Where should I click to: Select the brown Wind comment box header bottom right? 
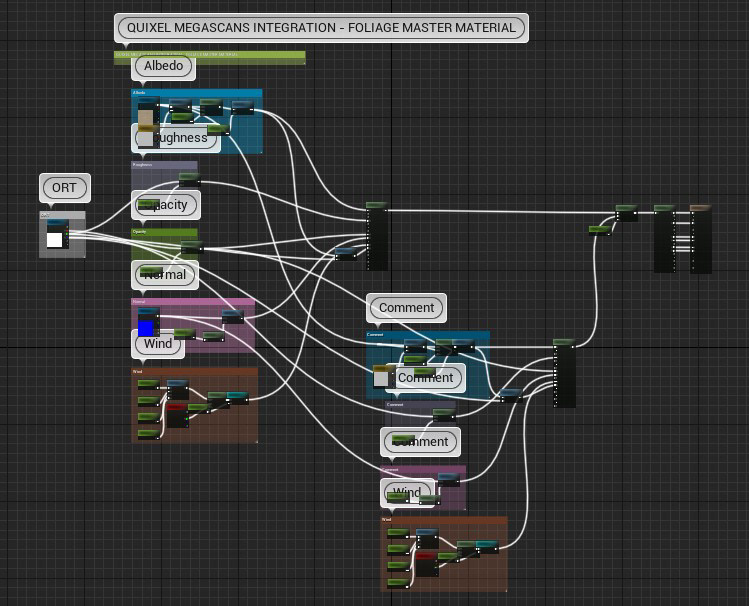pyautogui.click(x=444, y=520)
